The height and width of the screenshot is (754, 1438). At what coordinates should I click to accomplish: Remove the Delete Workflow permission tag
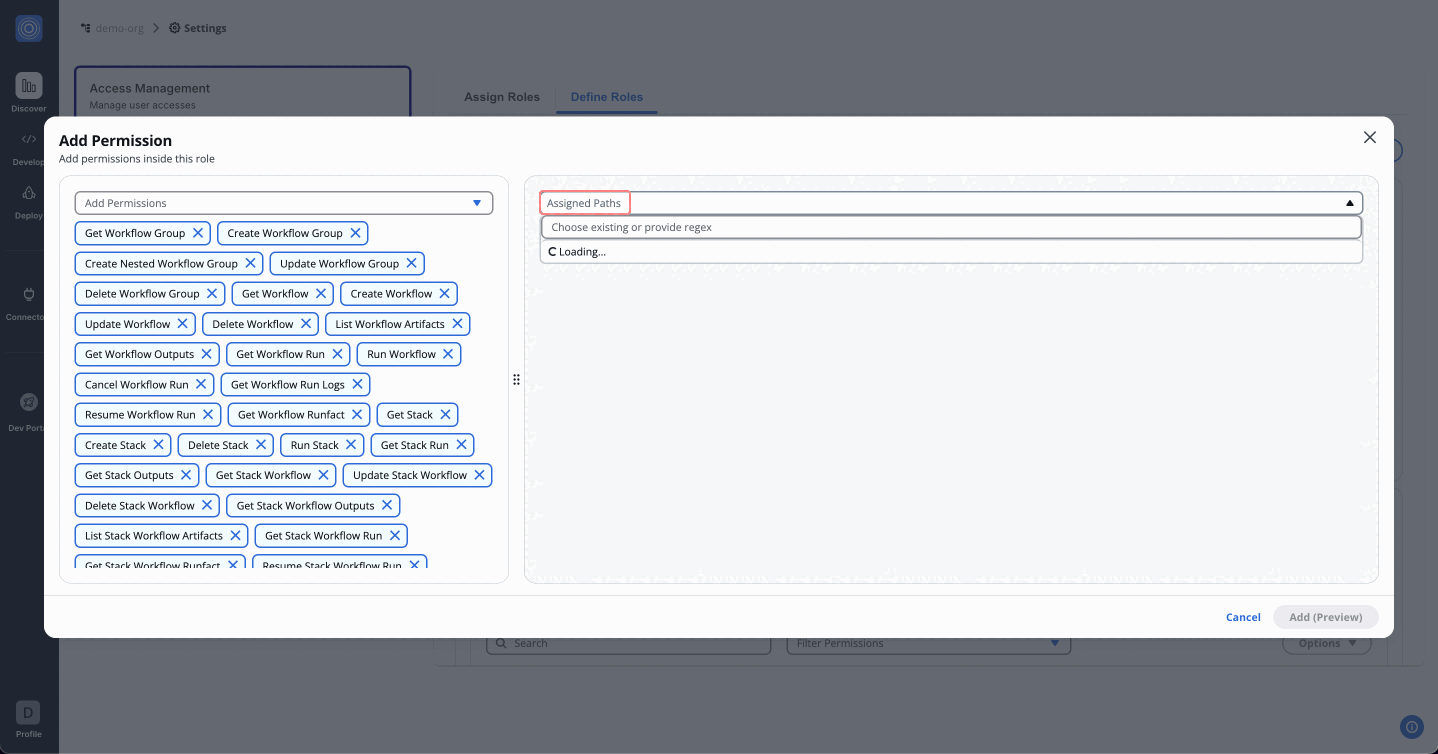tap(306, 324)
